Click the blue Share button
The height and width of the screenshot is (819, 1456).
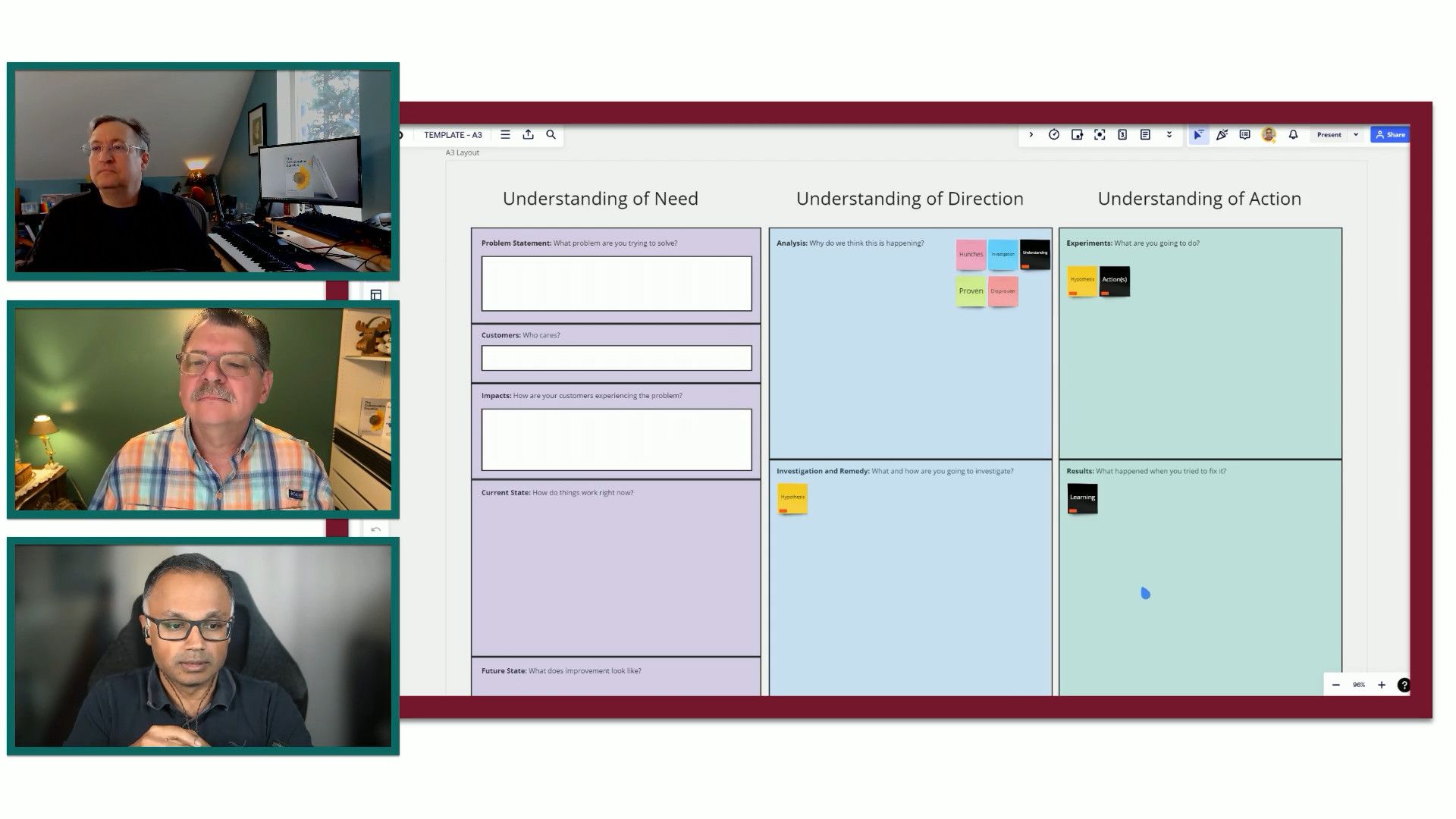1390,135
